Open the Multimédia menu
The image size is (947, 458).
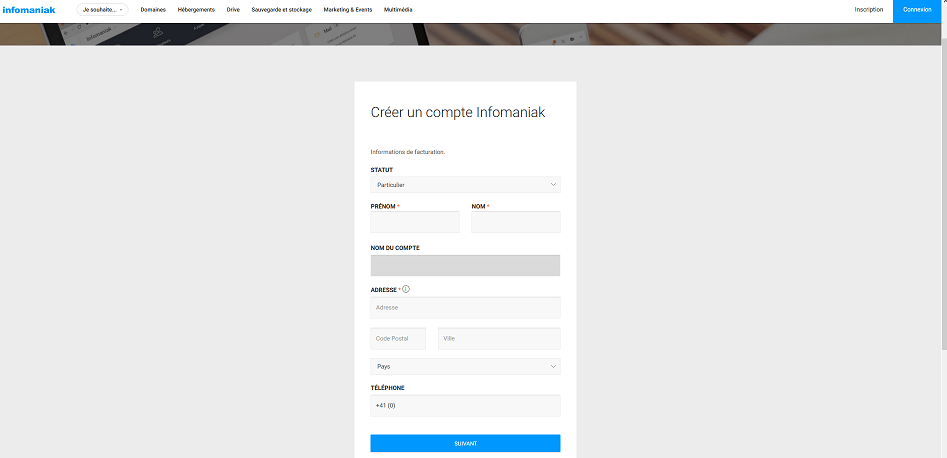pyautogui.click(x=399, y=10)
